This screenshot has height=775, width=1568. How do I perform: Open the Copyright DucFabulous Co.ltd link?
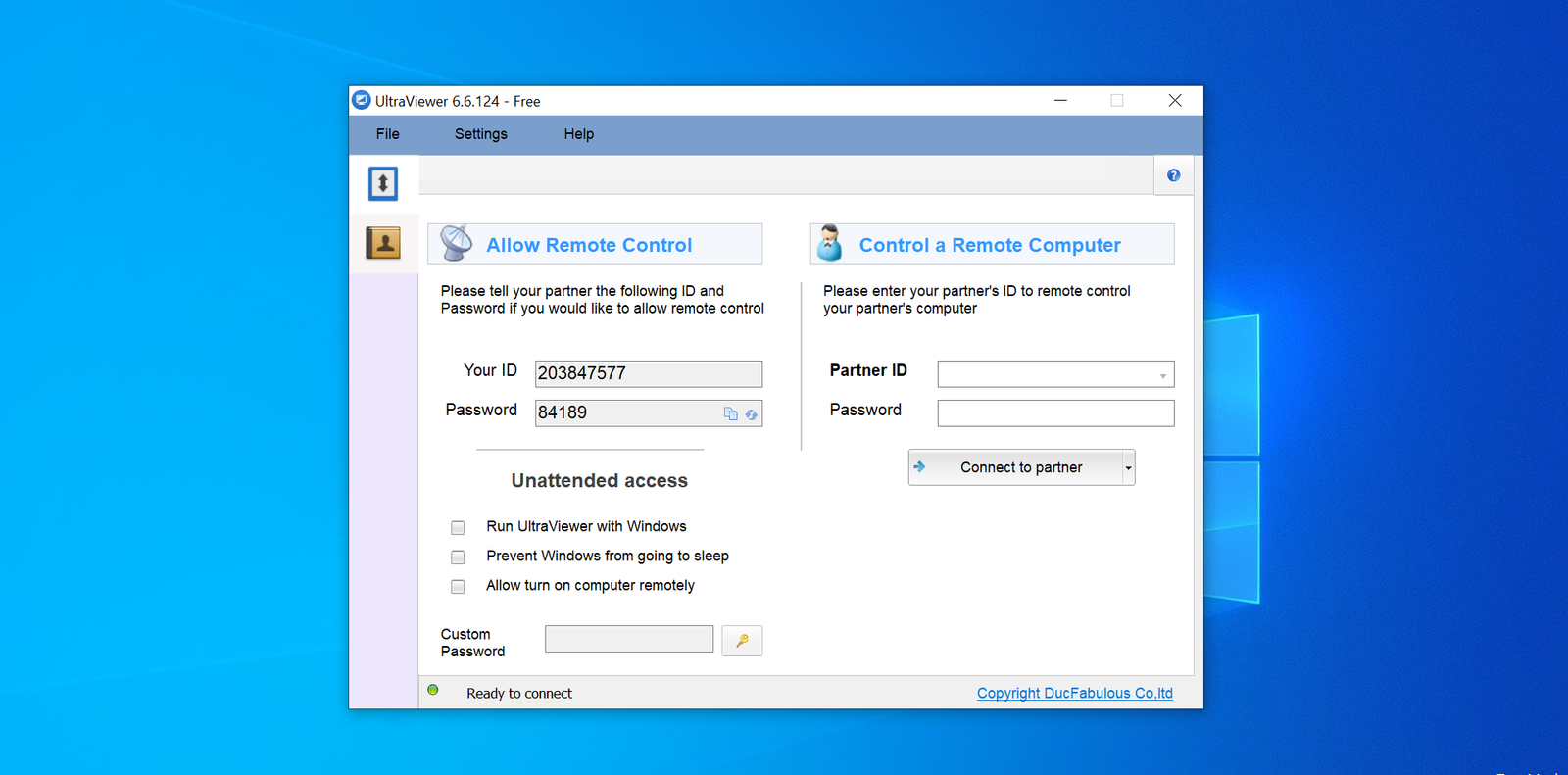pos(1074,694)
